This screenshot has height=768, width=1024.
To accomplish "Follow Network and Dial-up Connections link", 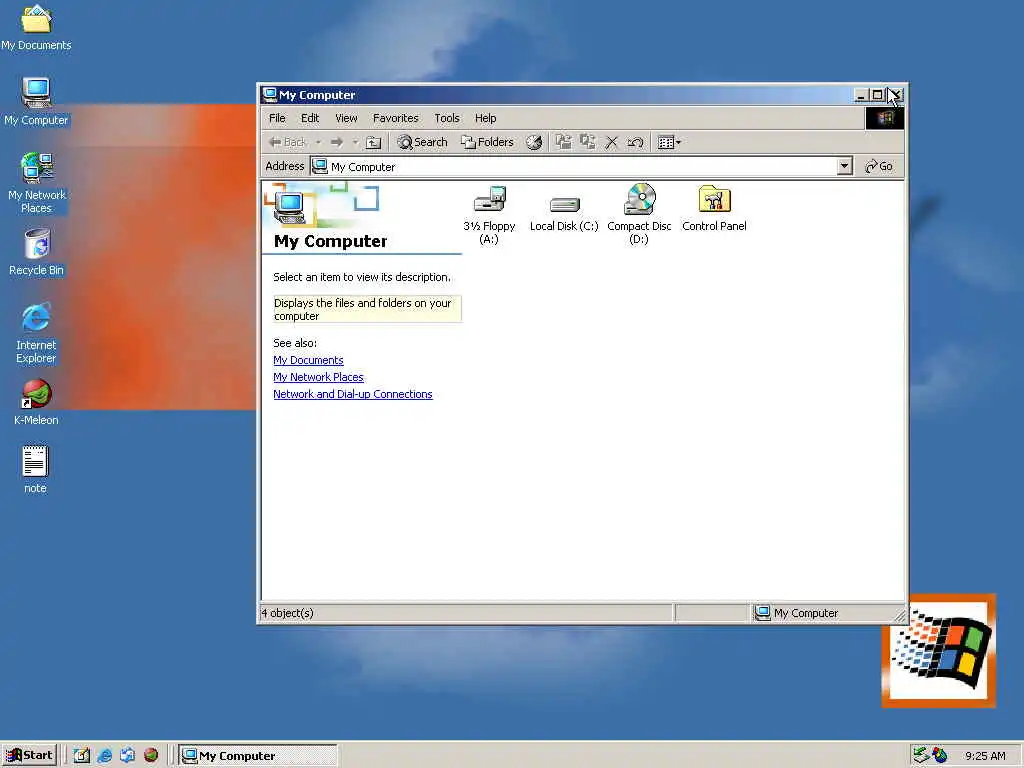I will click(x=353, y=394).
